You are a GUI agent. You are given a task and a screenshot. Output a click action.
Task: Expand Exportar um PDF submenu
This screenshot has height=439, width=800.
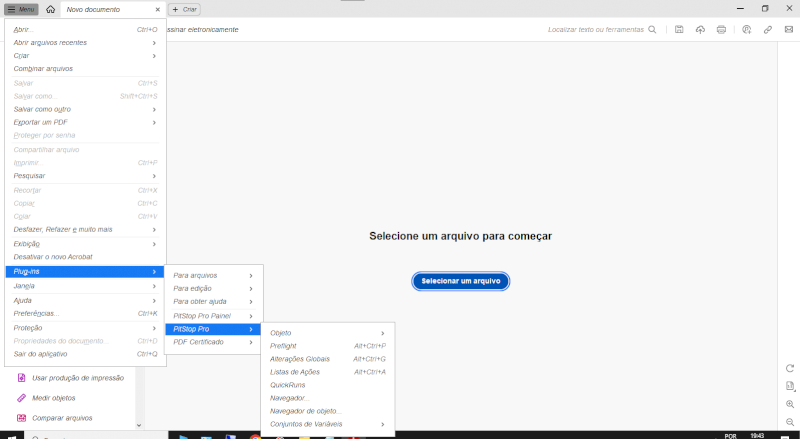pyautogui.click(x=85, y=122)
